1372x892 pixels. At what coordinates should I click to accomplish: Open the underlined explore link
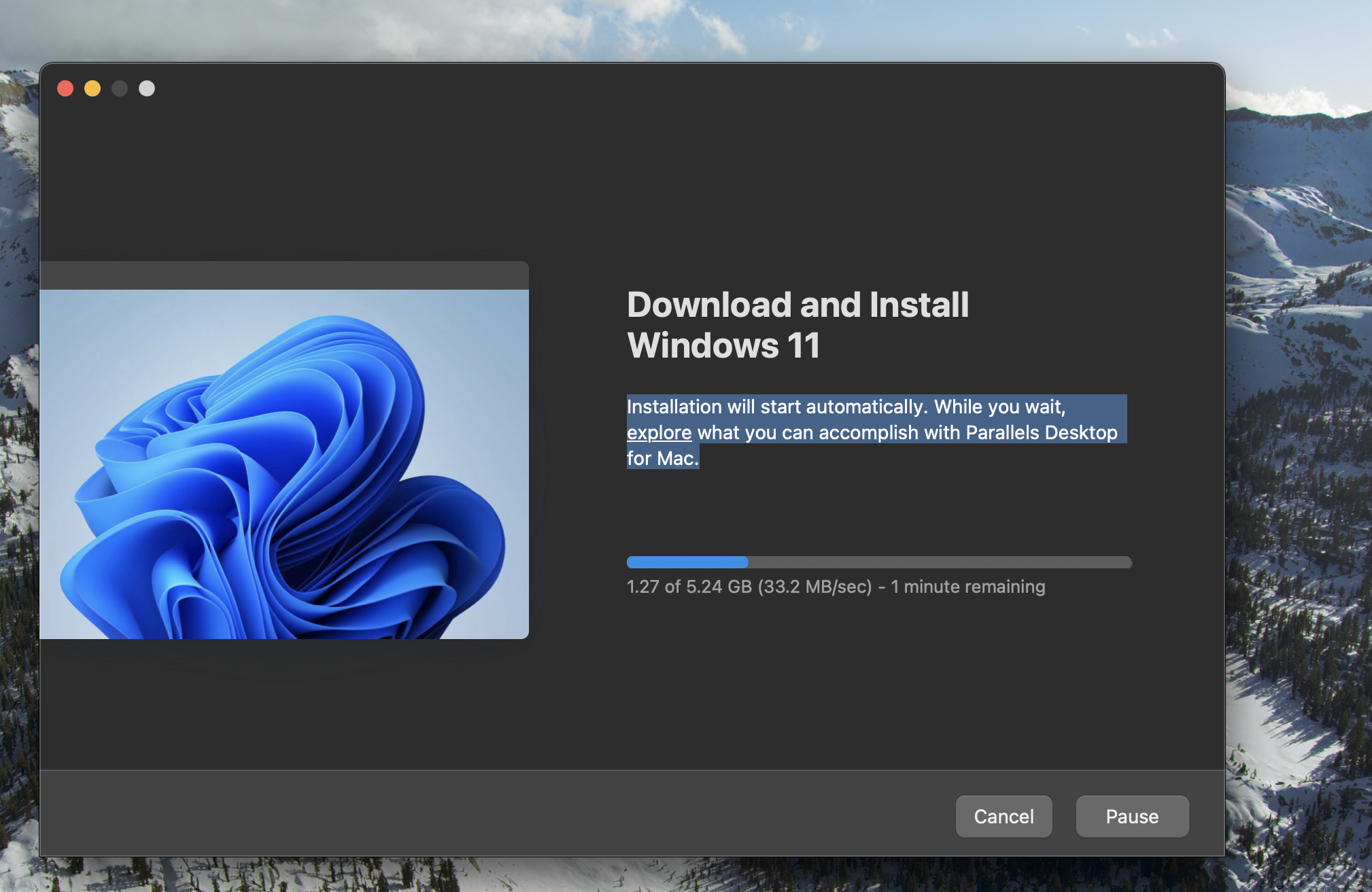click(x=659, y=432)
